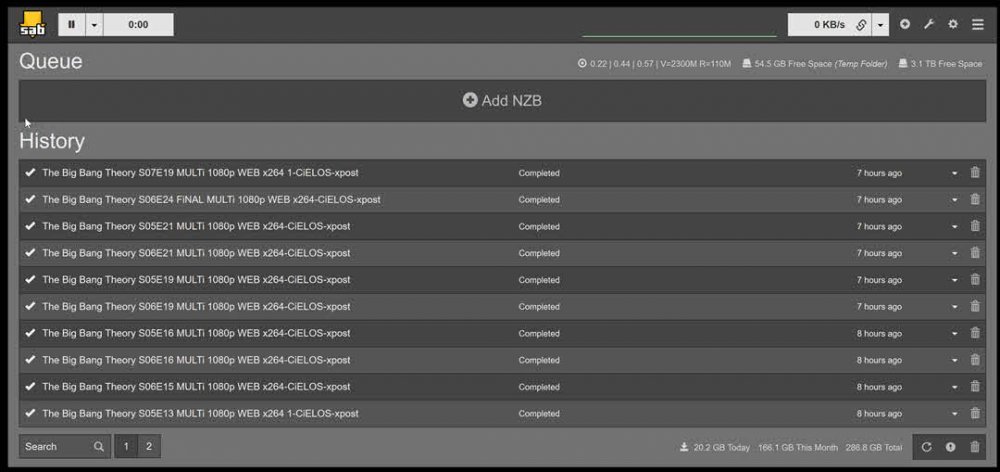The height and width of the screenshot is (472, 1000).
Task: Click the exclamation info icon at bottom
Action: [x=950, y=447]
